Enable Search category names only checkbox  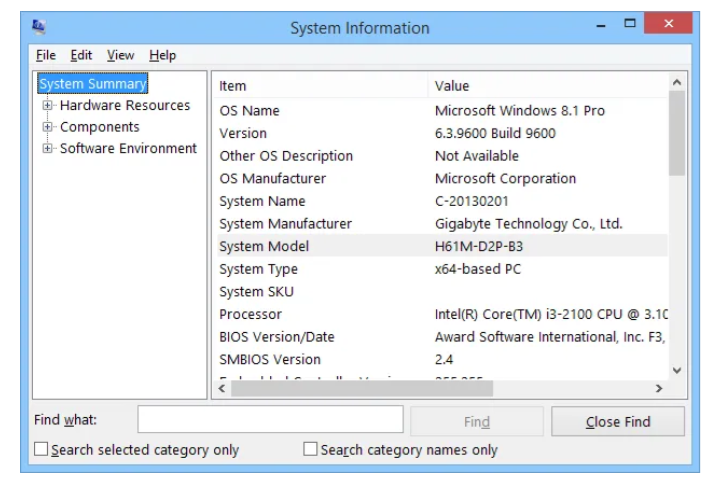[x=310, y=449]
